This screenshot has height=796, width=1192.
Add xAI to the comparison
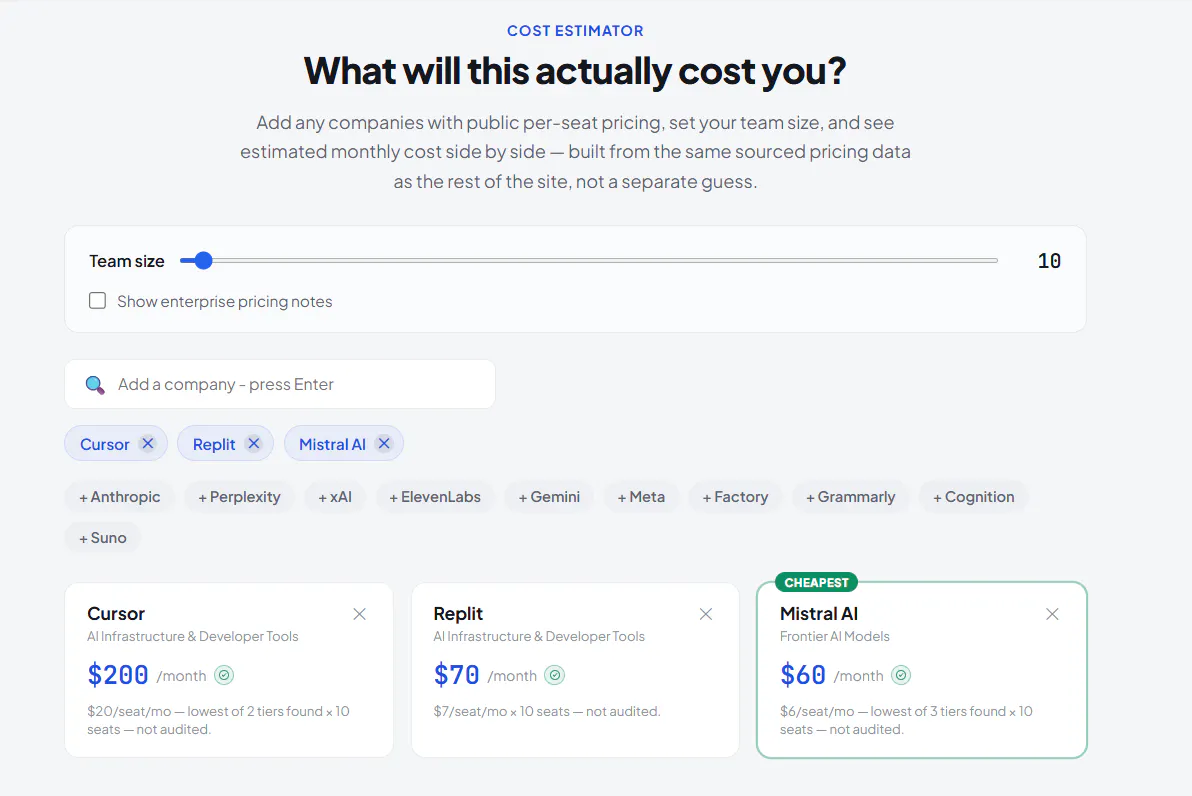[x=334, y=497]
